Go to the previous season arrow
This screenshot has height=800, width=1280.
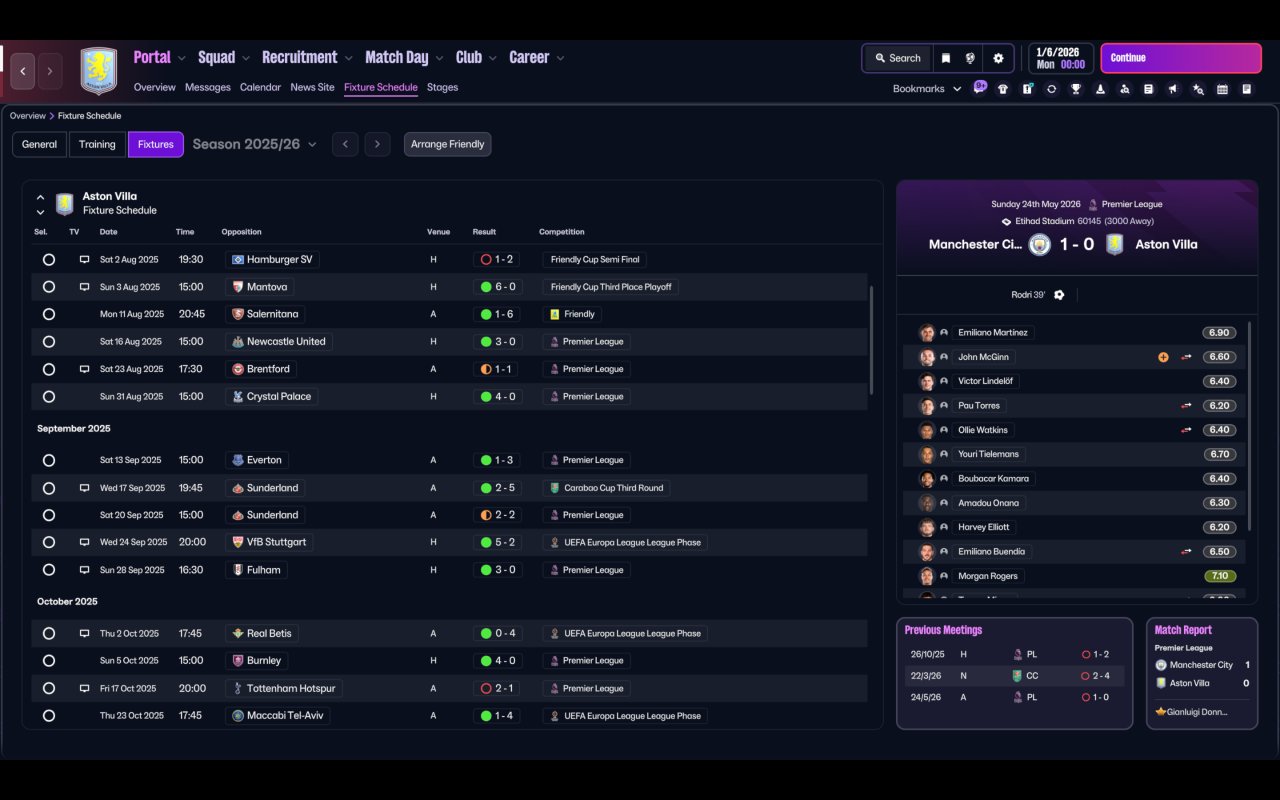[x=345, y=144]
